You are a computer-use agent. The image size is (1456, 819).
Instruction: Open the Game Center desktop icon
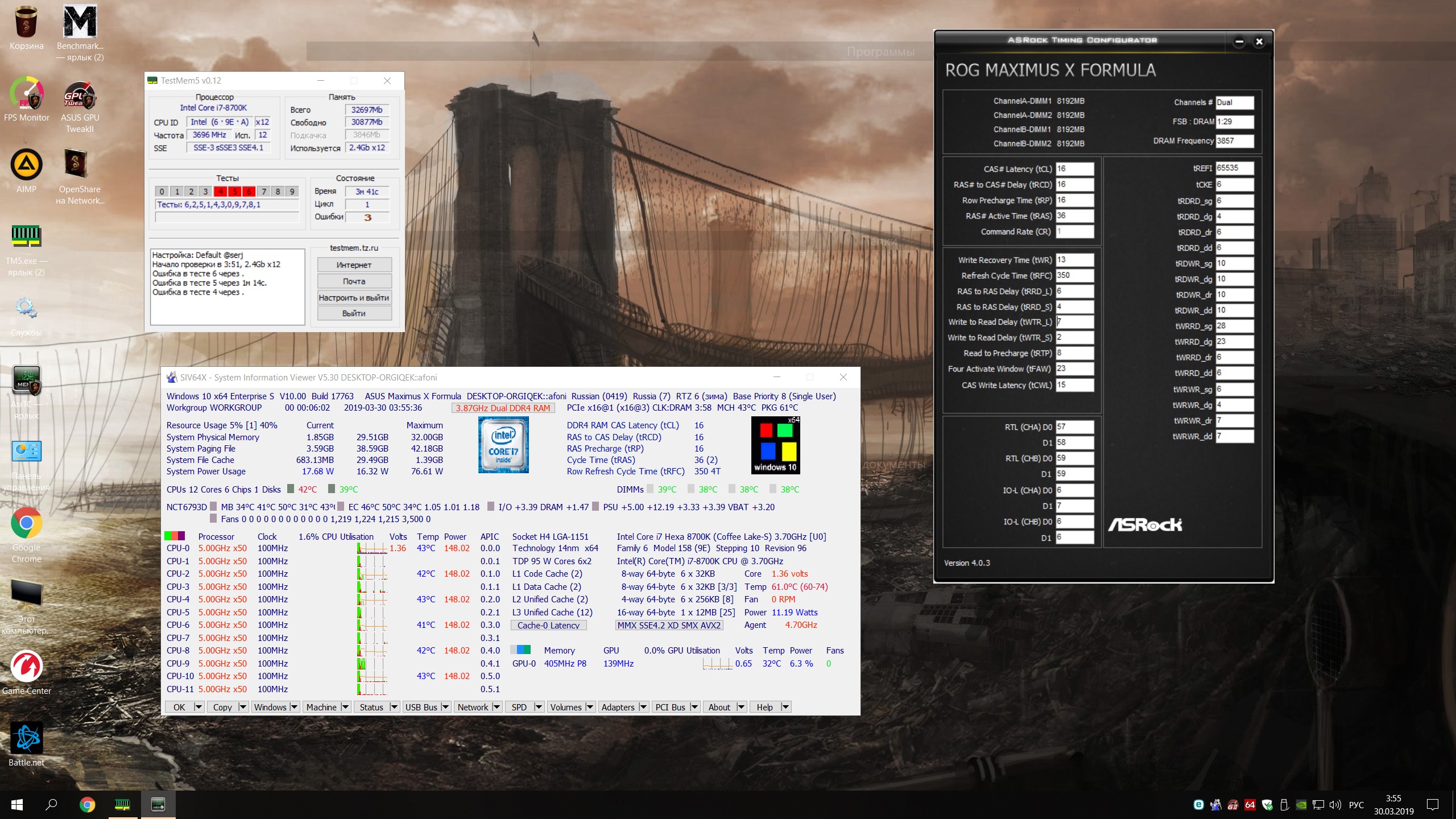(26, 667)
